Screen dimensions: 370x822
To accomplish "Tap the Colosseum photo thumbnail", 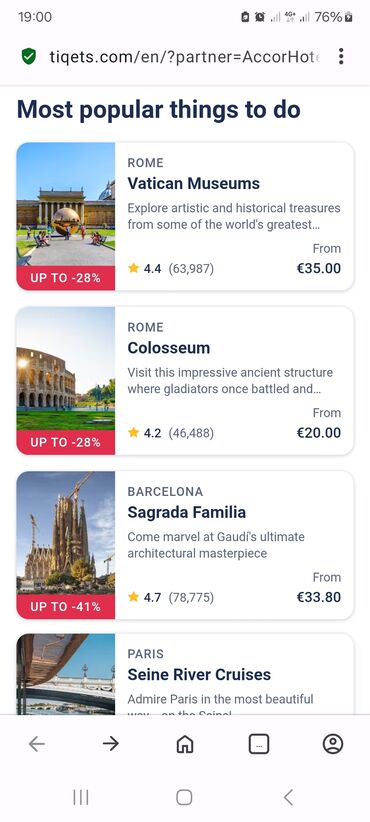I will coord(66,369).
